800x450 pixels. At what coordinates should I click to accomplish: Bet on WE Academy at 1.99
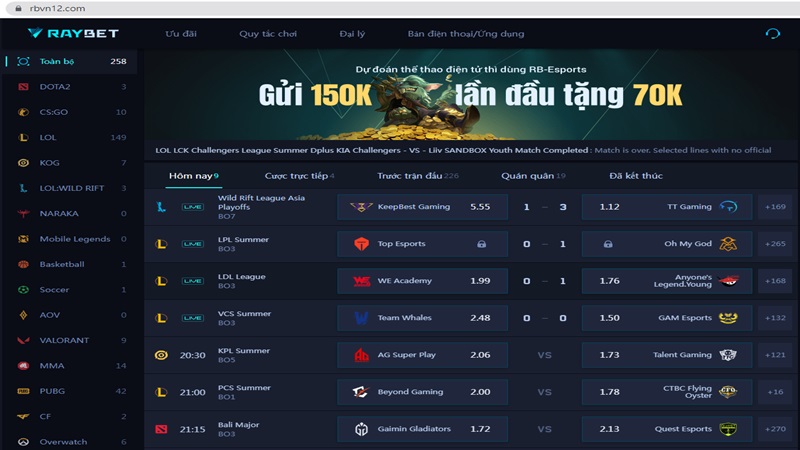click(422, 281)
